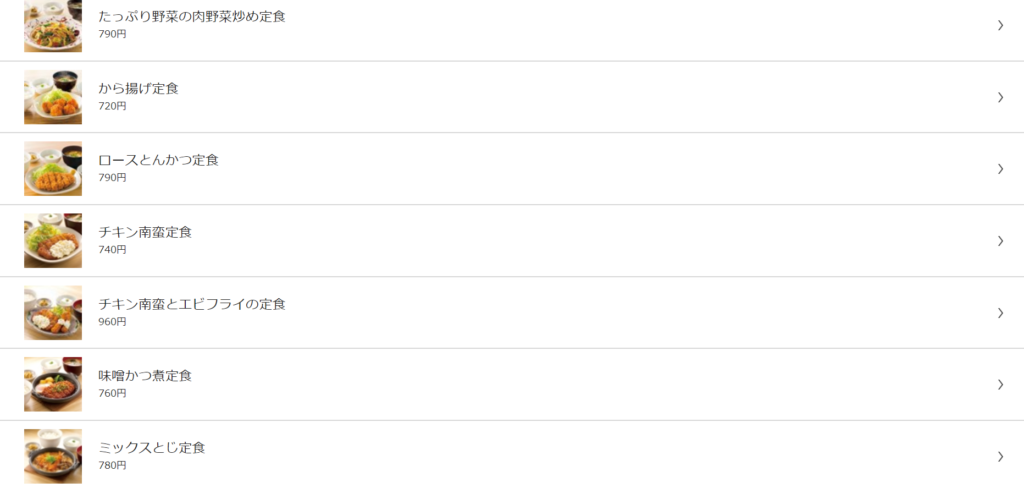Click the から揚げ定食 food photo

[x=53, y=97]
